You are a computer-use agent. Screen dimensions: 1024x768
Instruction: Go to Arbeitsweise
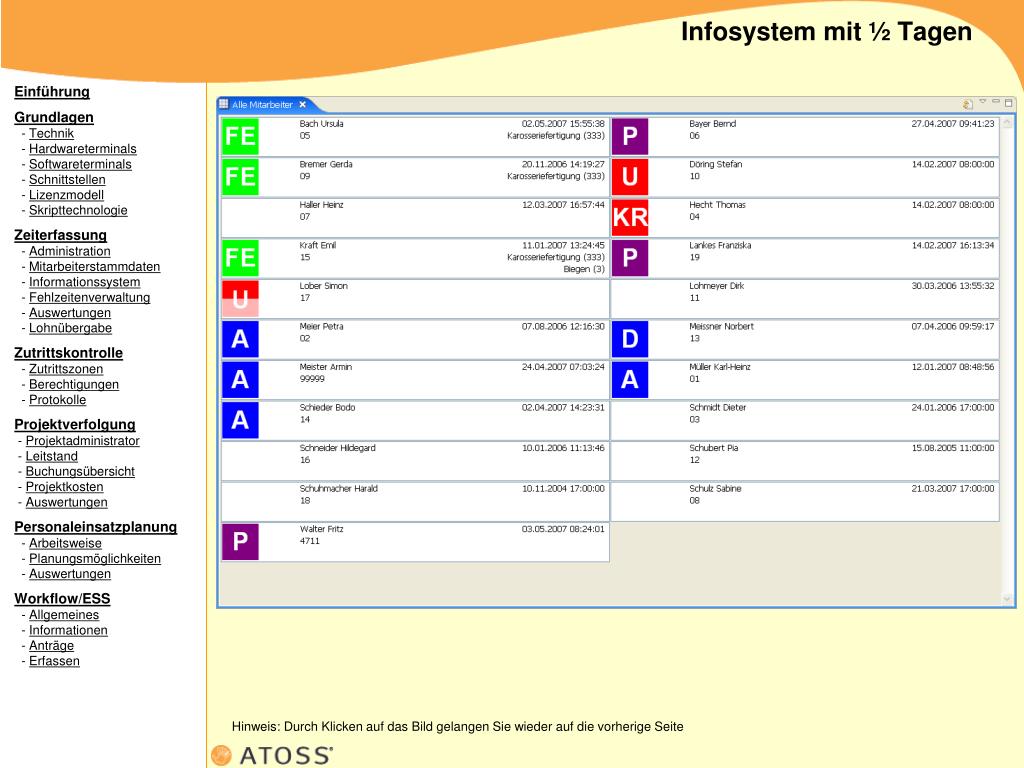point(65,543)
